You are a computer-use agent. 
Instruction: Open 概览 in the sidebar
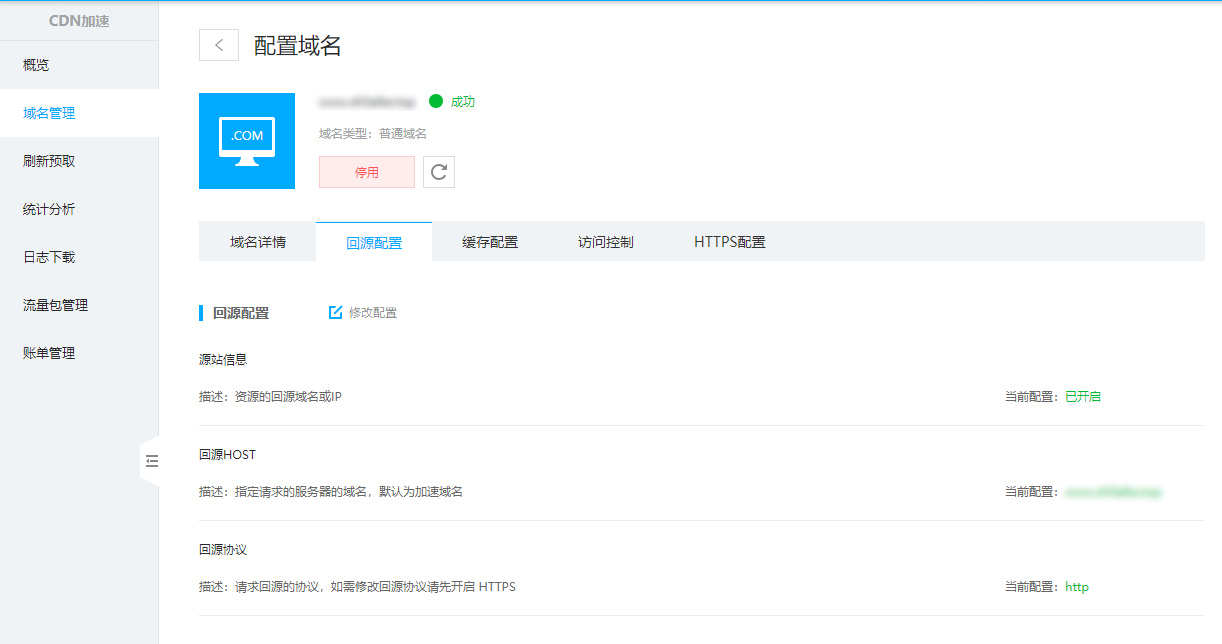point(36,65)
